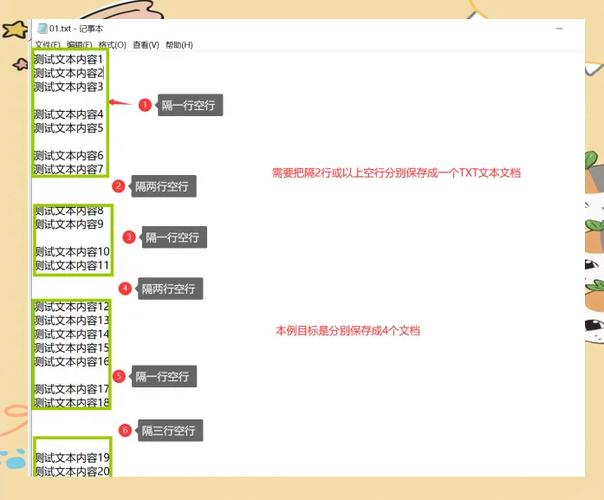Click the red circle badge numbered 2
The image size is (604, 500).
[118, 186]
